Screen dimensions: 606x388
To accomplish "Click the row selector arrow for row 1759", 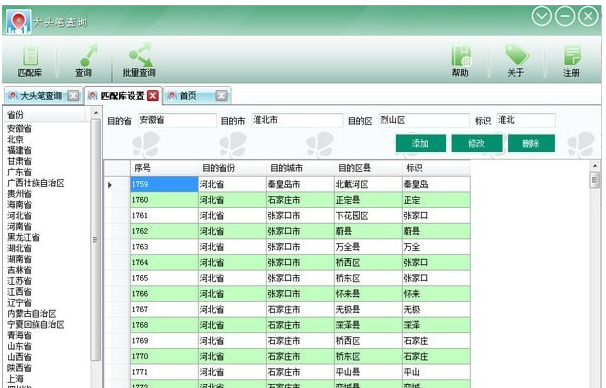I will pyautogui.click(x=117, y=185).
